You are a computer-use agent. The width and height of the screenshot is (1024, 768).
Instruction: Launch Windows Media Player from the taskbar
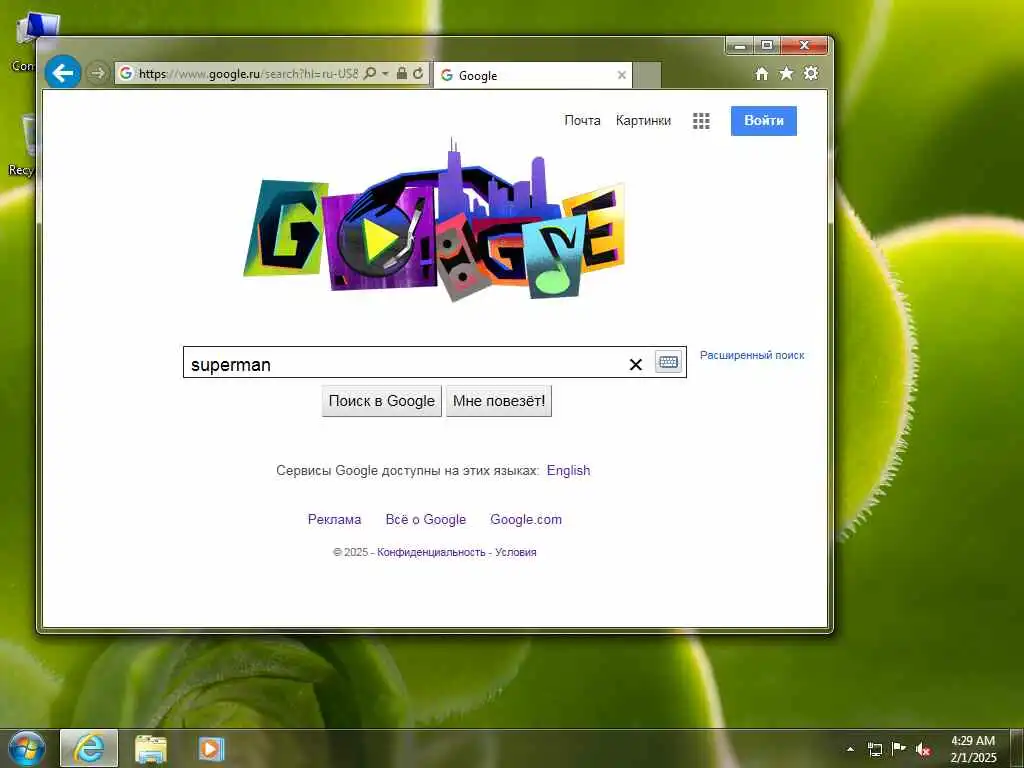[x=211, y=748]
